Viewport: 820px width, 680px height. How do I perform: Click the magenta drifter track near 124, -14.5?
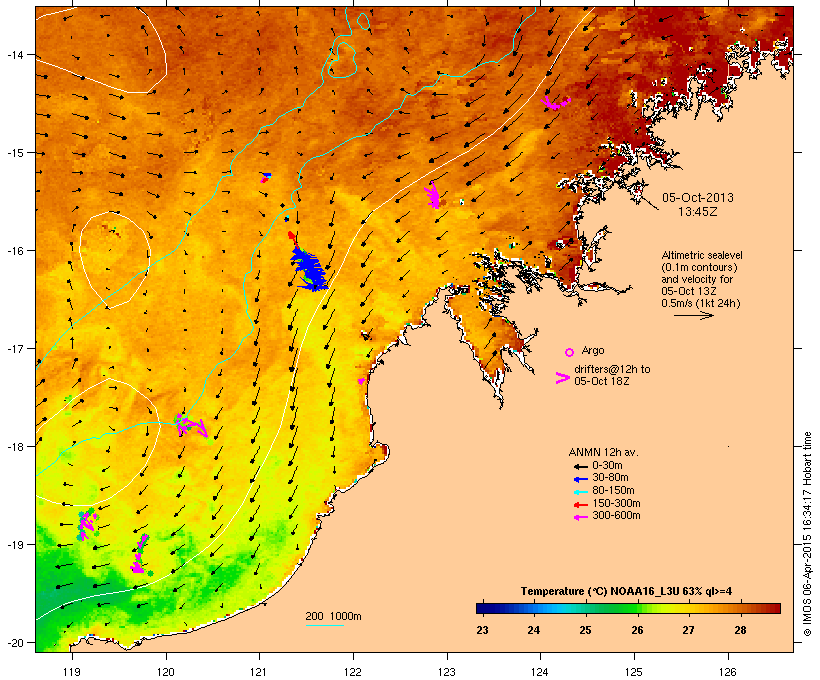point(555,103)
